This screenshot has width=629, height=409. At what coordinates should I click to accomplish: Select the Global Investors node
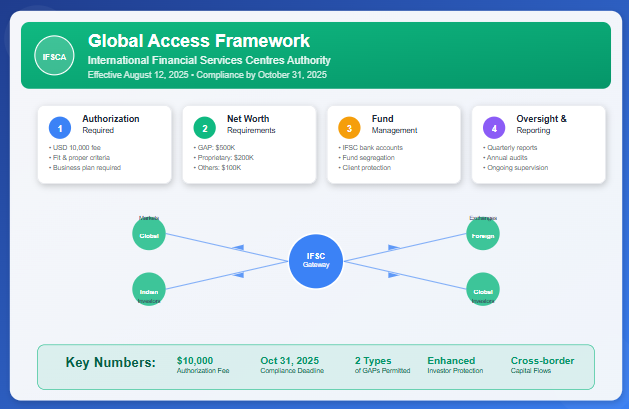(x=483, y=289)
